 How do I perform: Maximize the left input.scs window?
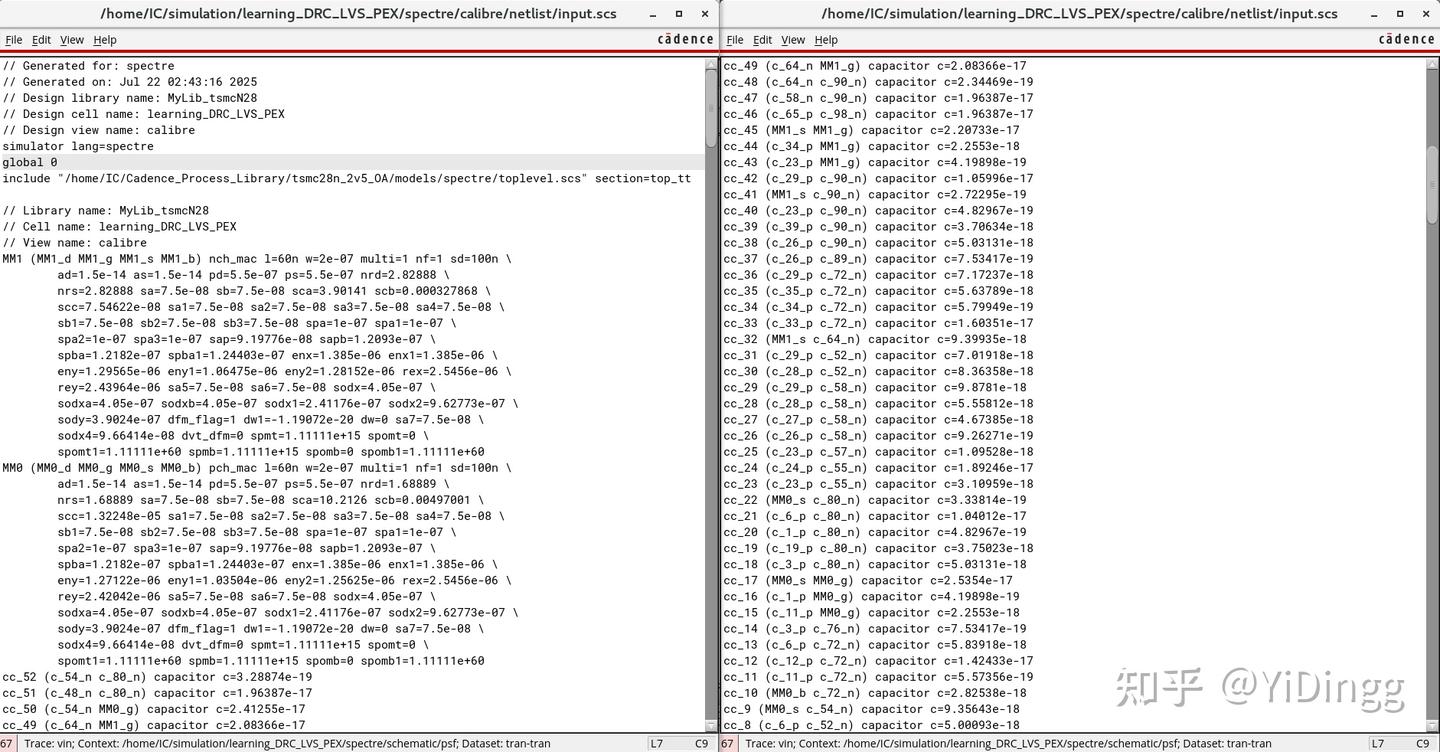click(x=679, y=14)
